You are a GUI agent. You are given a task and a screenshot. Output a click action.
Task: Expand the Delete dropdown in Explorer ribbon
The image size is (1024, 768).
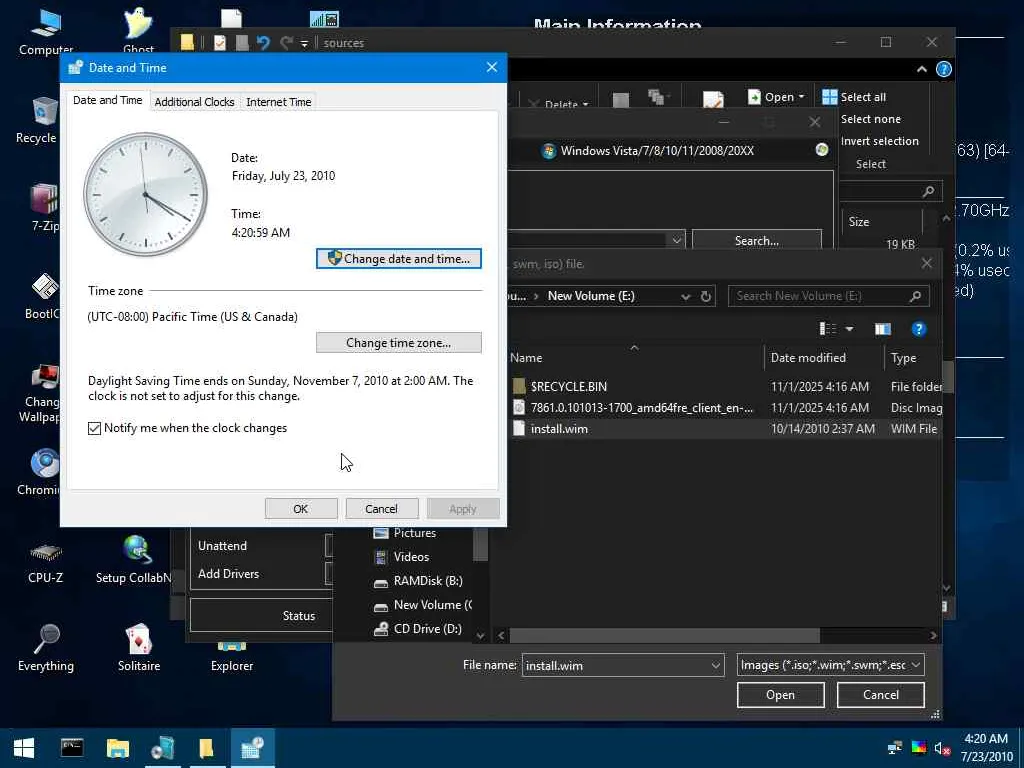coord(585,104)
